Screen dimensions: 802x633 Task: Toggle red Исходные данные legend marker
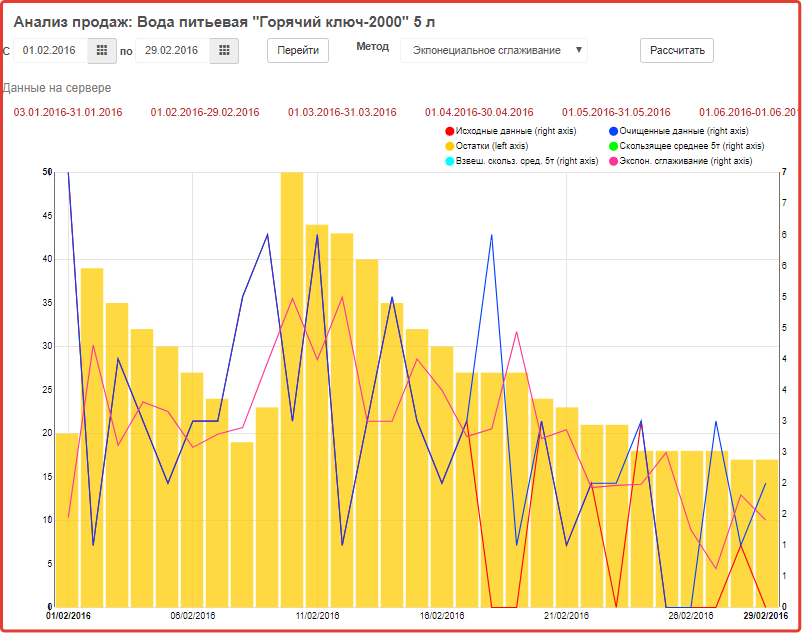point(450,131)
